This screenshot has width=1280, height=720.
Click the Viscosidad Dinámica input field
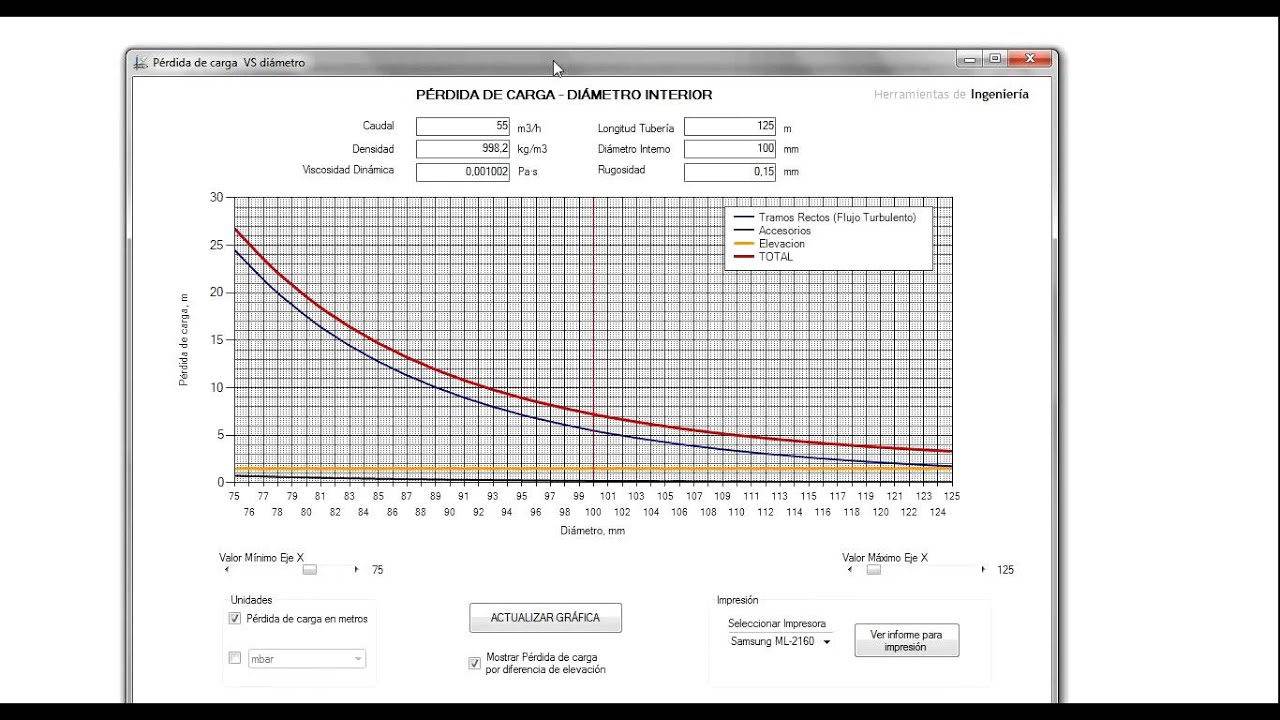(x=463, y=171)
